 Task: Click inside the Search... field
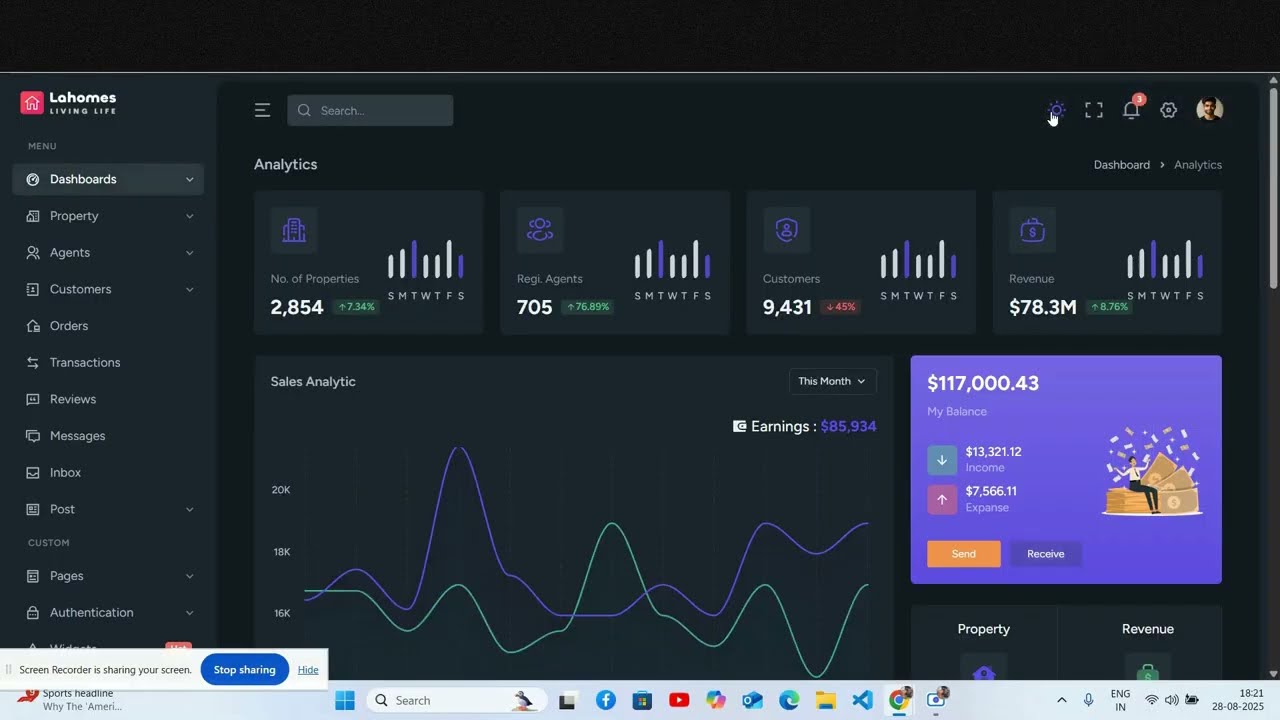(370, 110)
